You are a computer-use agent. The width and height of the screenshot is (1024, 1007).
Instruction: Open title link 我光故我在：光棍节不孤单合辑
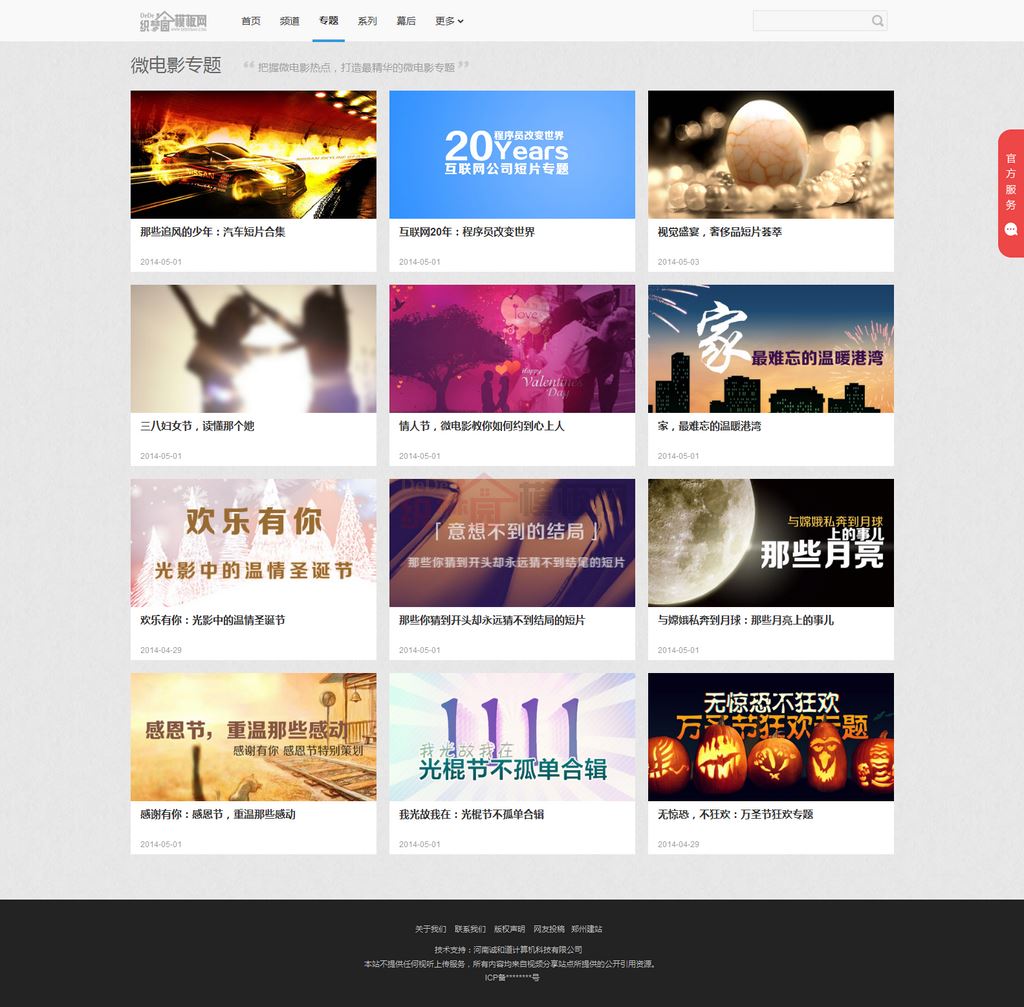coord(471,814)
